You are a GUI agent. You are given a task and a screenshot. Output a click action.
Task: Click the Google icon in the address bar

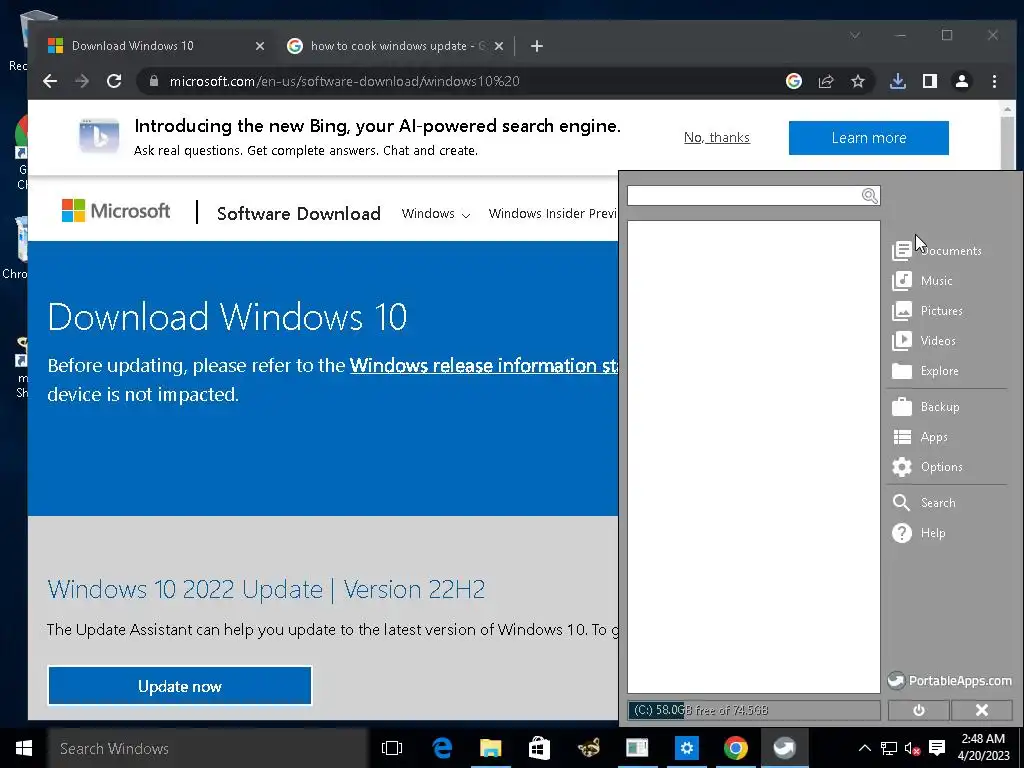coord(793,81)
